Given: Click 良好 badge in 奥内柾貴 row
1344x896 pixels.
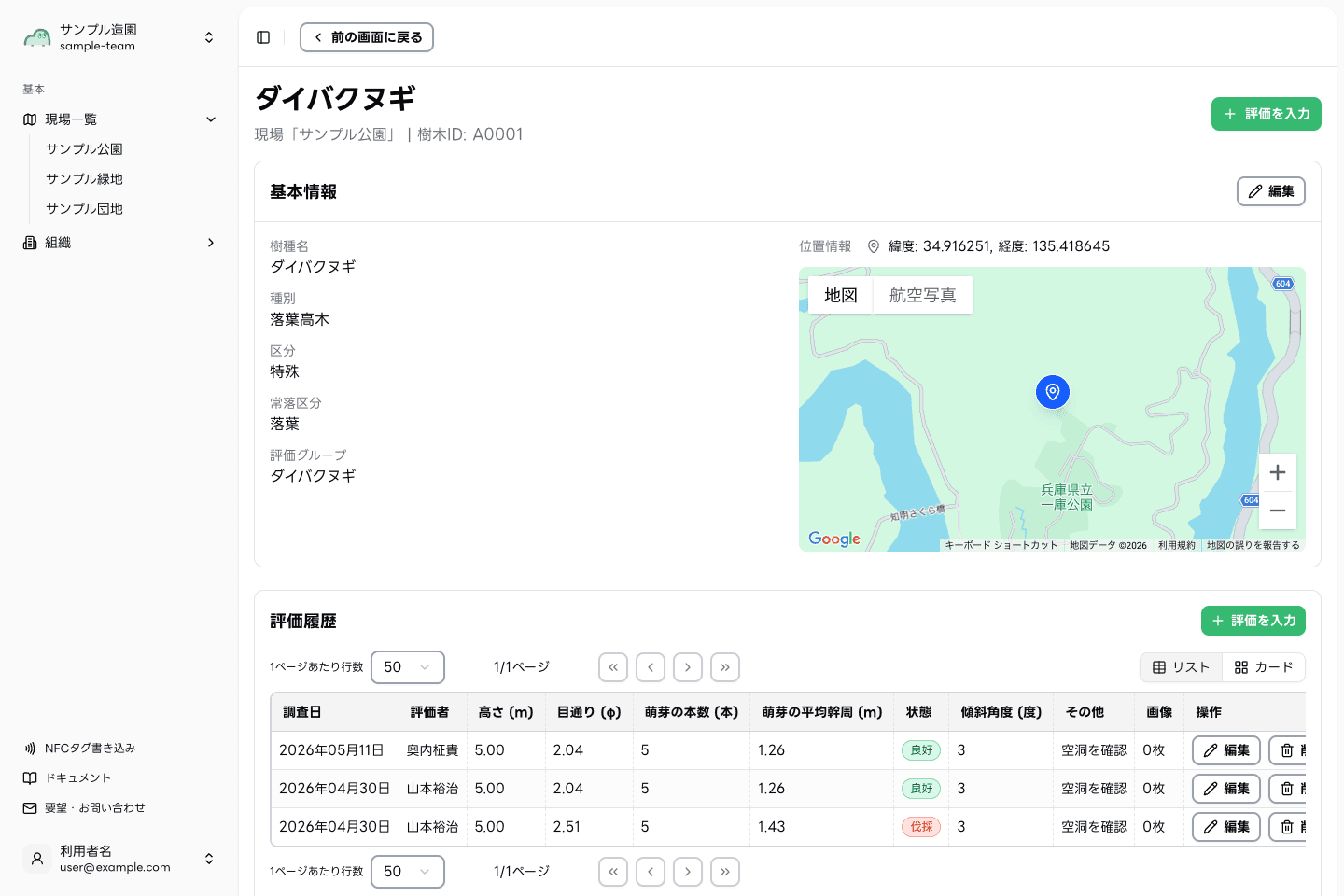Looking at the screenshot, I should point(921,750).
